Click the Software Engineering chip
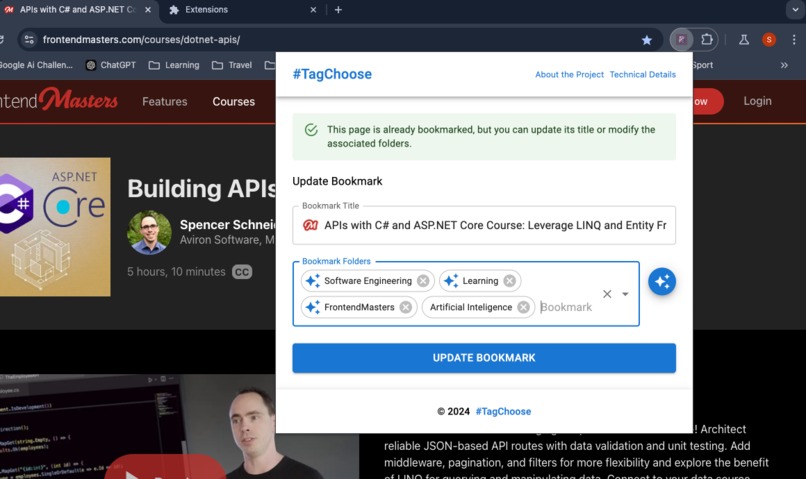The image size is (806, 479). tap(368, 281)
